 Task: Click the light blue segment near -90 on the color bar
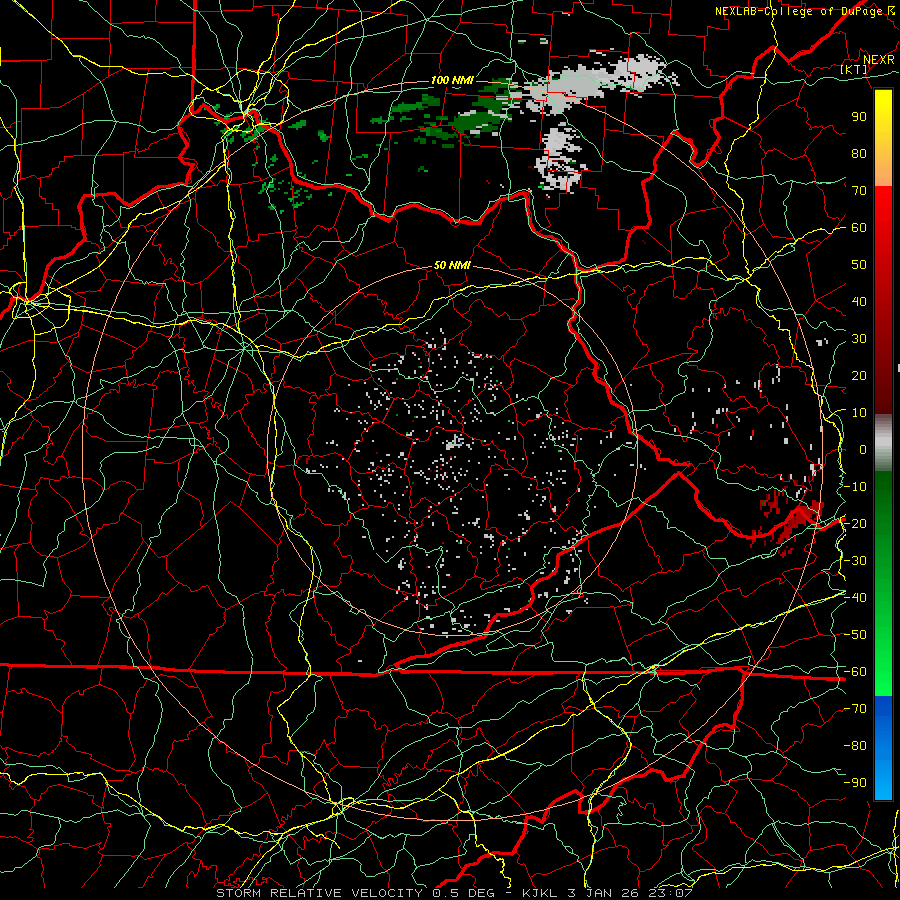click(883, 781)
